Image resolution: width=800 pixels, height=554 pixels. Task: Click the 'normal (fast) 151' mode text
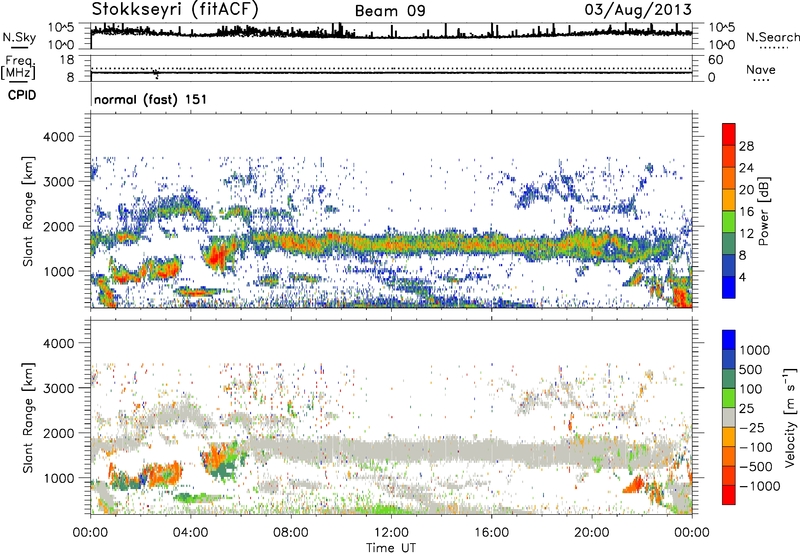point(151,99)
